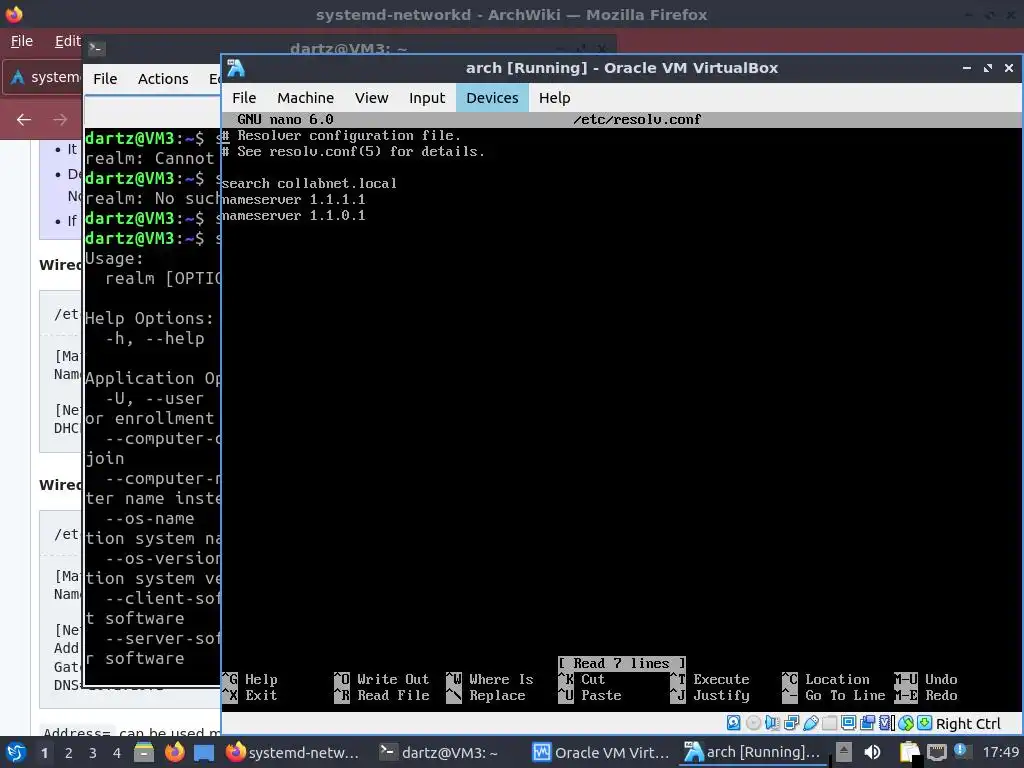Click the Replace shortcut label in nano
Image resolution: width=1024 pixels, height=768 pixels.
click(497, 696)
